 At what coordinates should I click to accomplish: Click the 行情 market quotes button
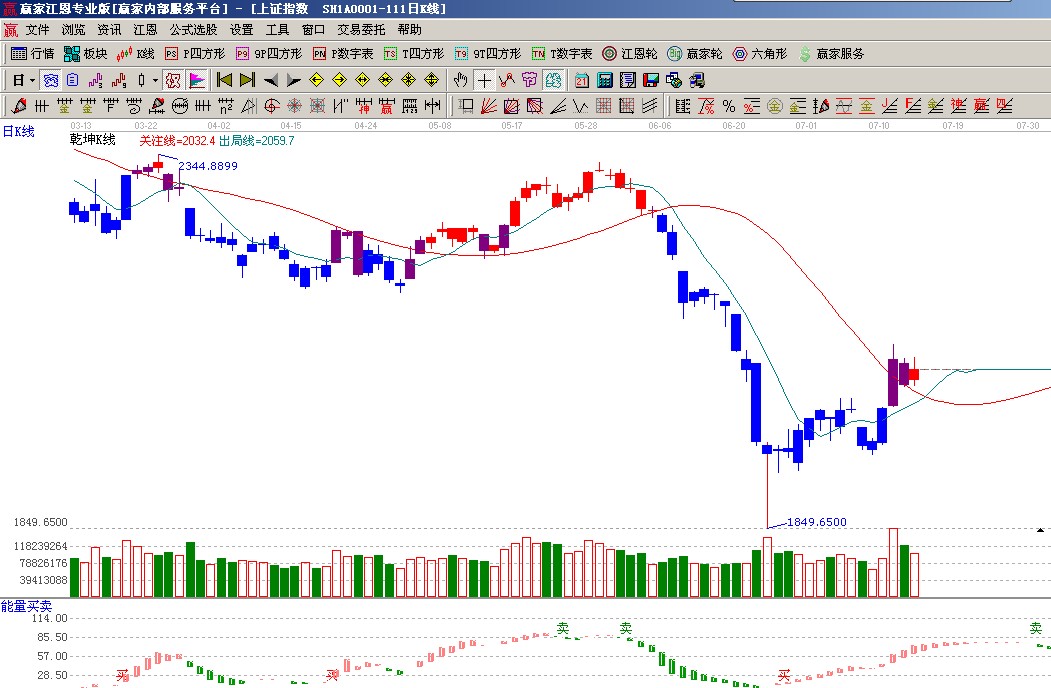(x=32, y=54)
